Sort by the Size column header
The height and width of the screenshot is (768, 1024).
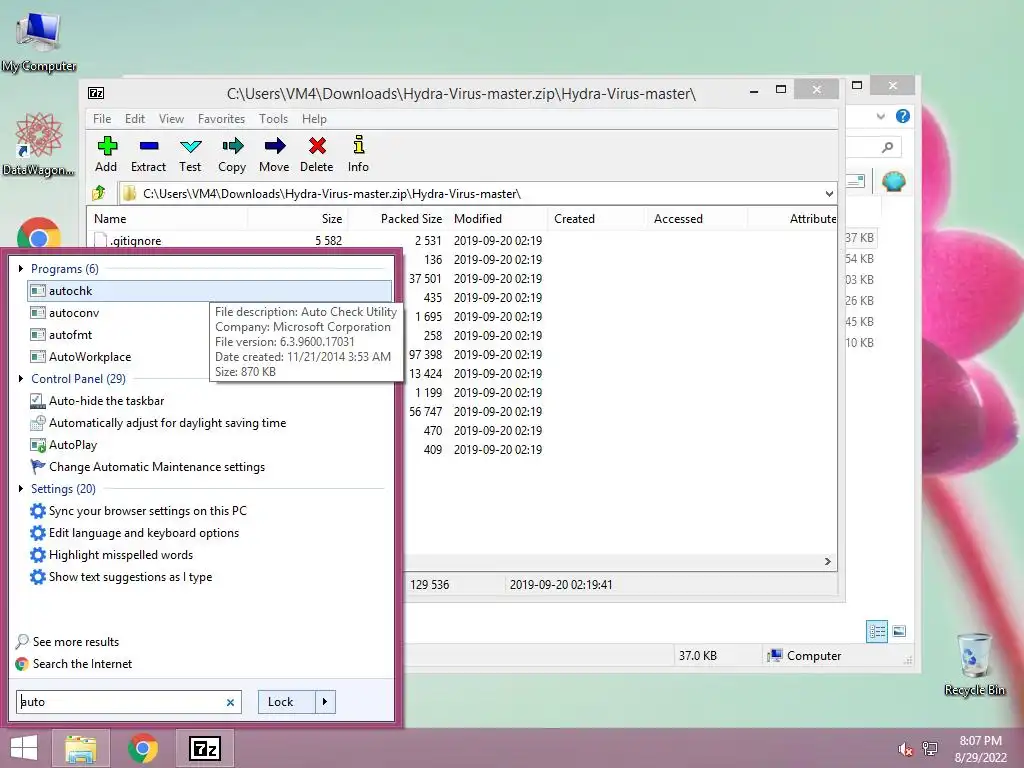click(x=298, y=219)
